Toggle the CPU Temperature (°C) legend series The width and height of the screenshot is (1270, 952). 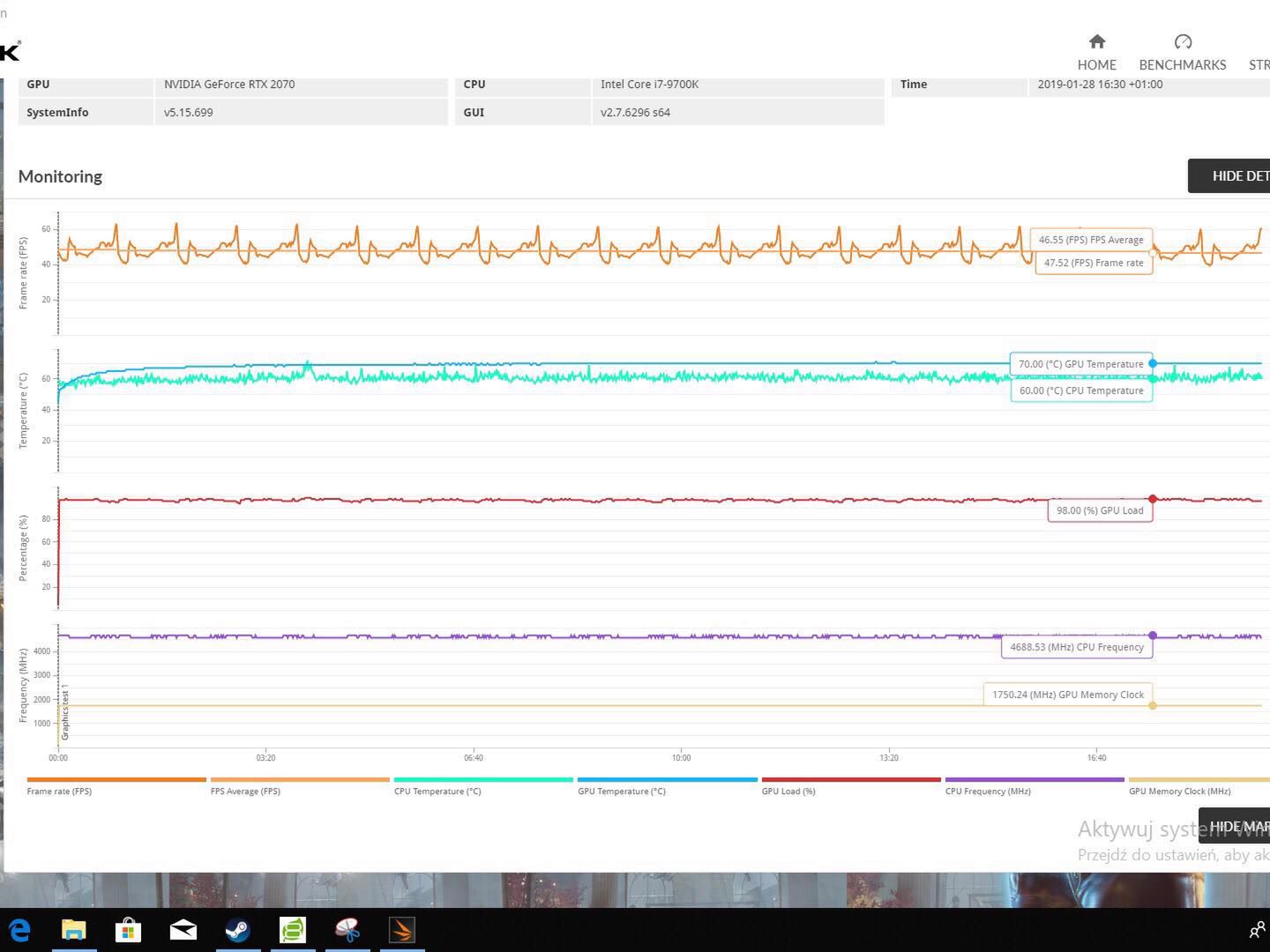pos(483,786)
